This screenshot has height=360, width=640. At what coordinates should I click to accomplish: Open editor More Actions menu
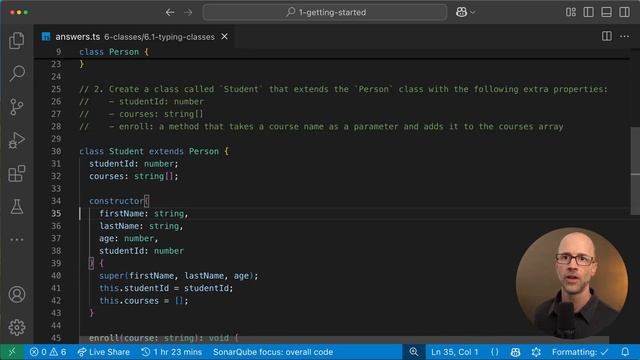point(624,36)
